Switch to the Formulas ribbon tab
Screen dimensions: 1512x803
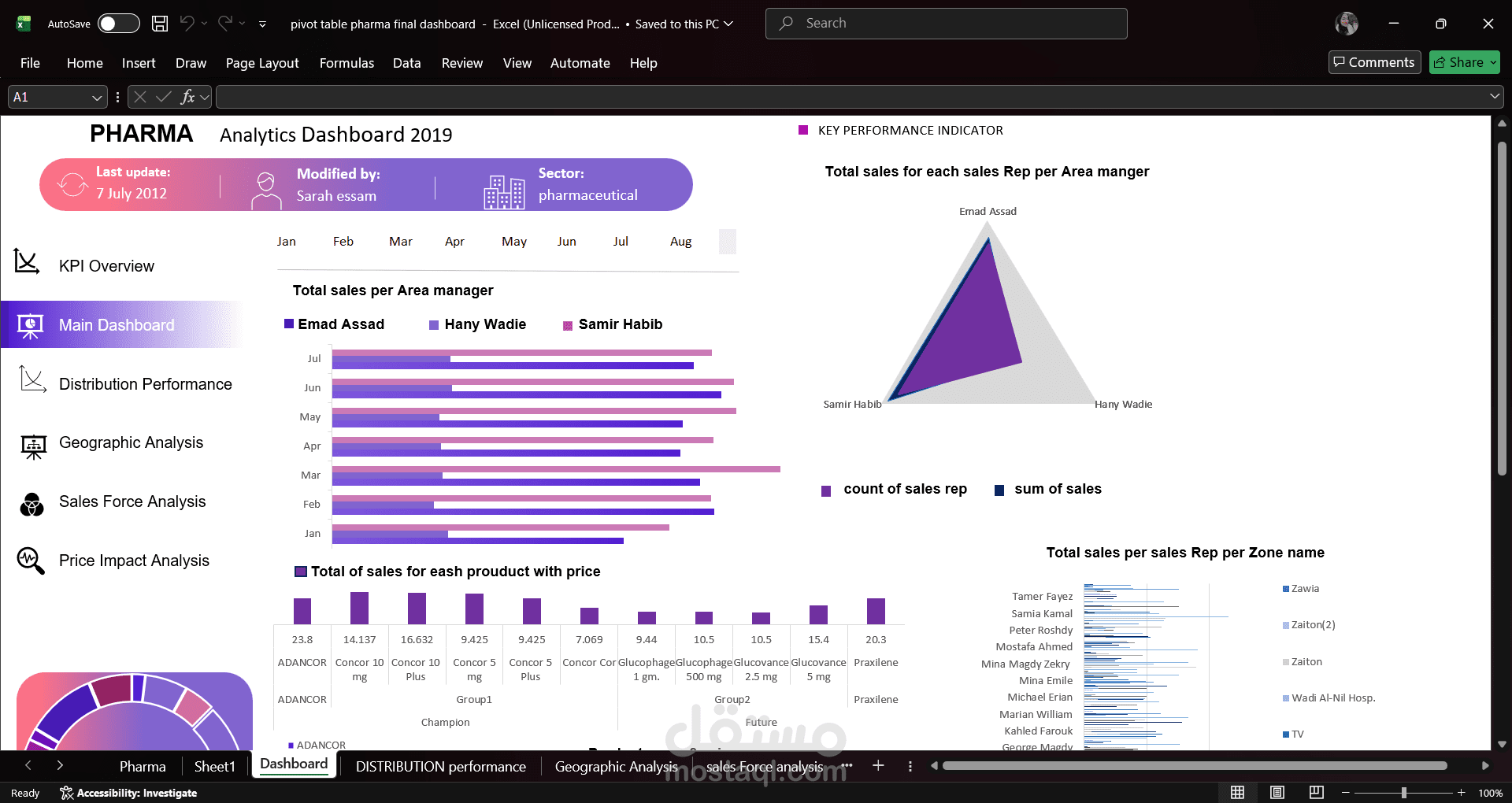click(x=346, y=63)
